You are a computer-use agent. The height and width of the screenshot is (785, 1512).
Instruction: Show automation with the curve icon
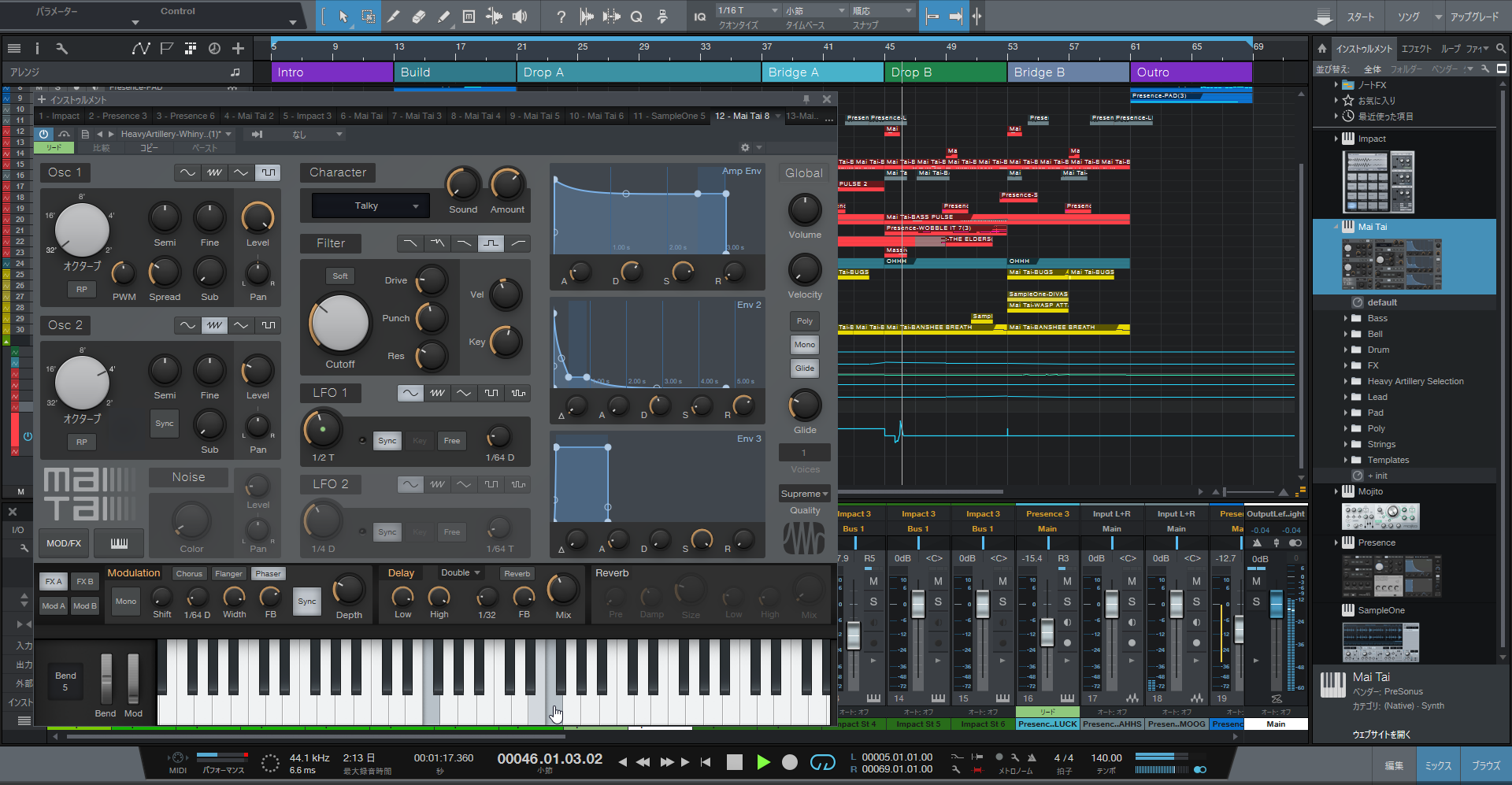(x=141, y=49)
